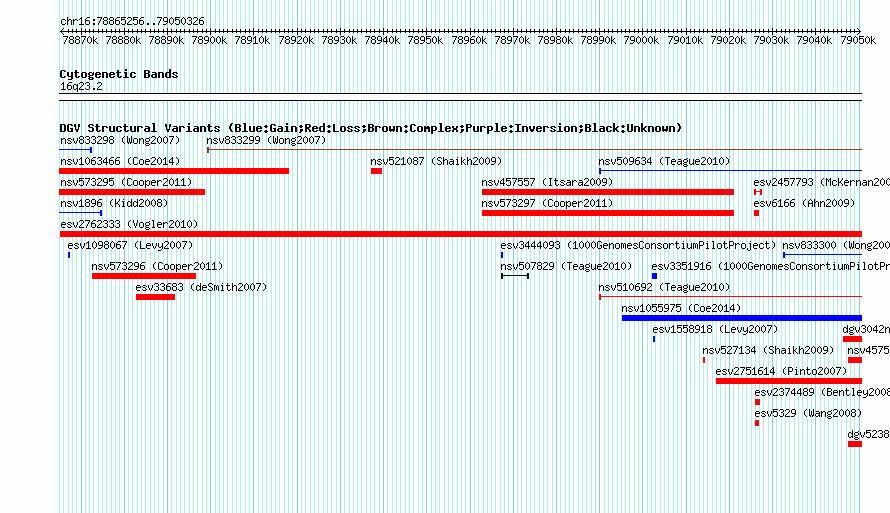The width and height of the screenshot is (890, 513).
Task: Click nsv573296 (Cooper2011) label
Action: coord(157,266)
